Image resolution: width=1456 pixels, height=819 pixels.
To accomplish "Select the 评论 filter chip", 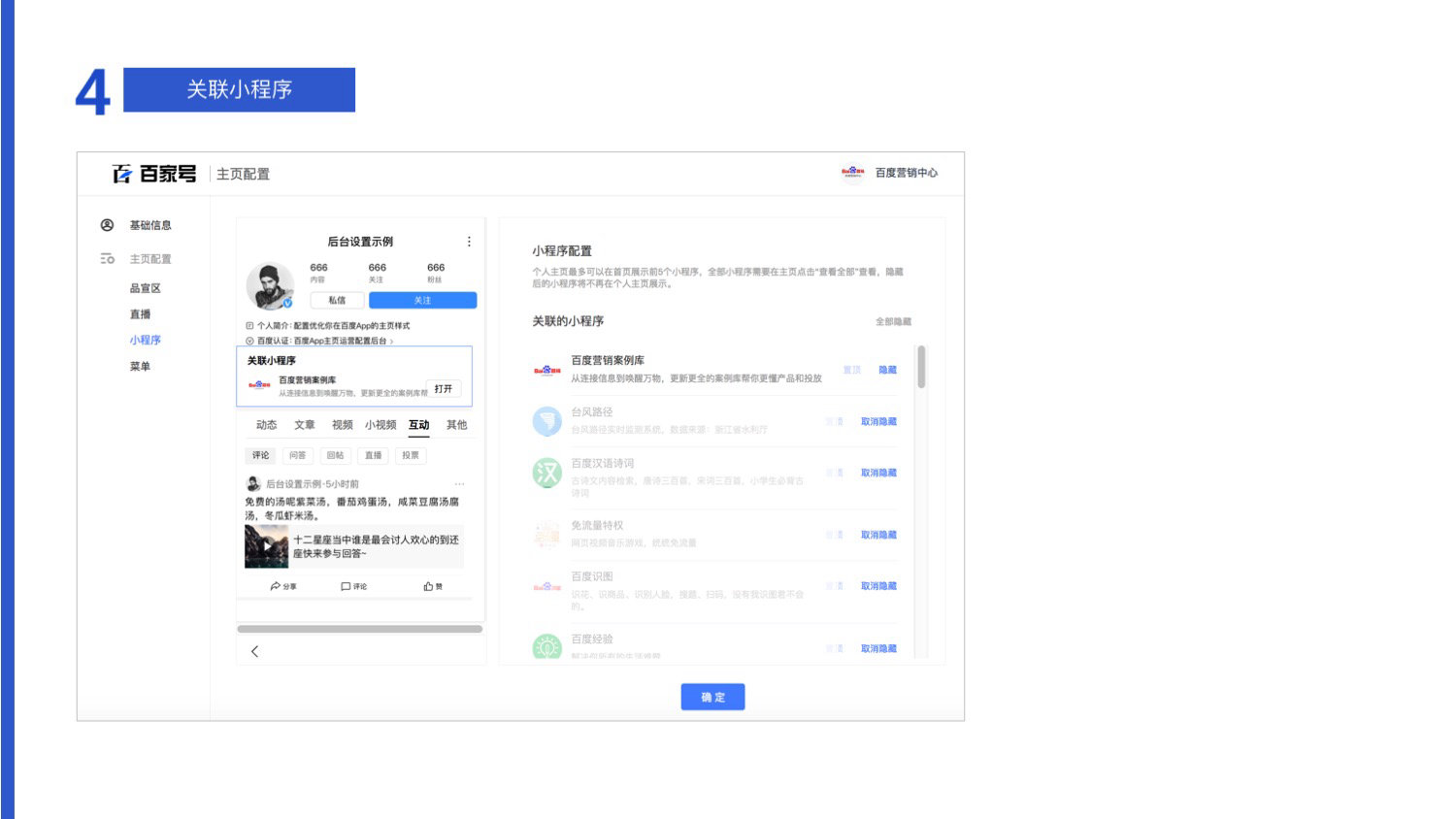I will 261,455.
